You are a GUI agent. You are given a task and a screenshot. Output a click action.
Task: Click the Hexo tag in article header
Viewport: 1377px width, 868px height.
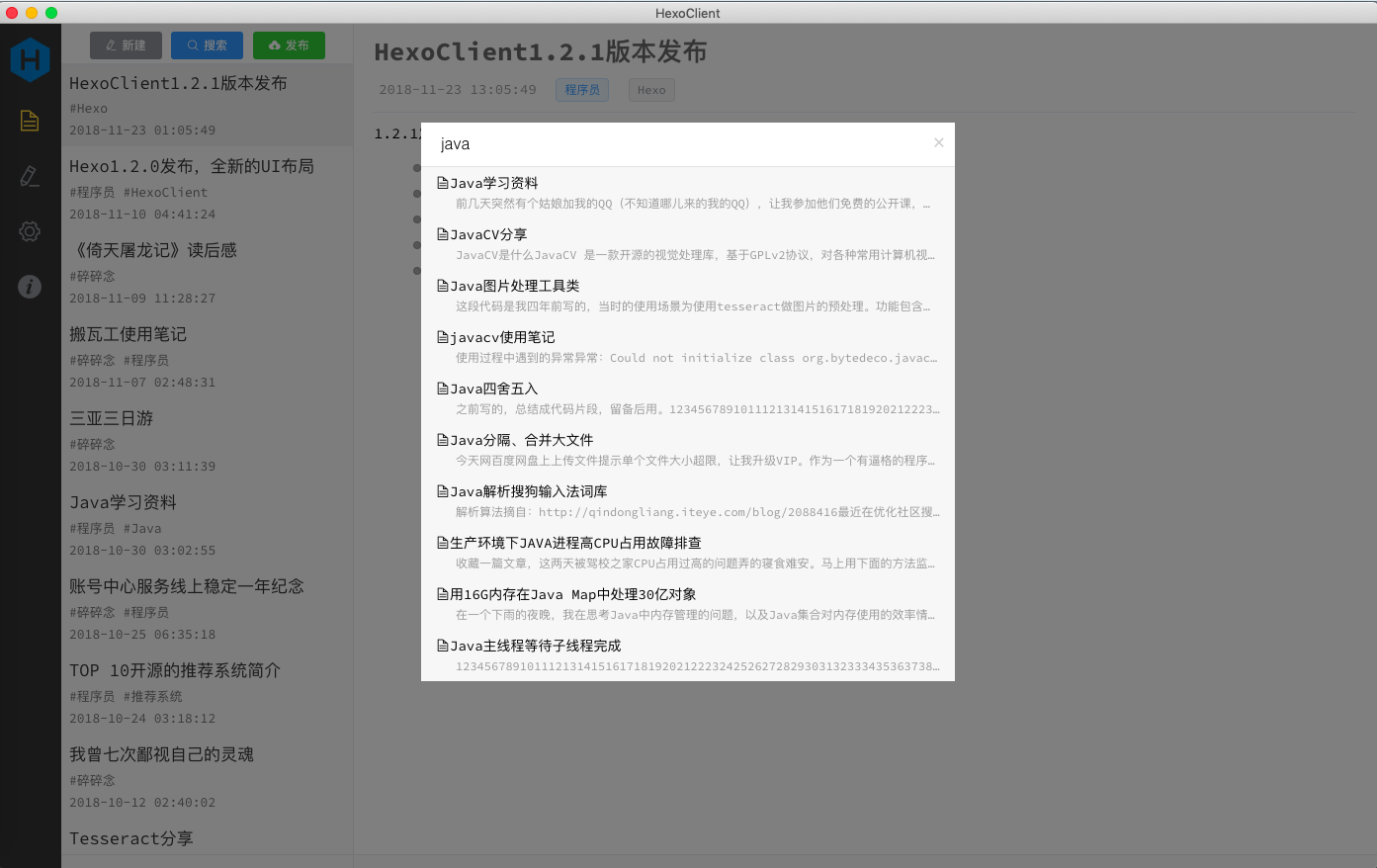click(651, 90)
